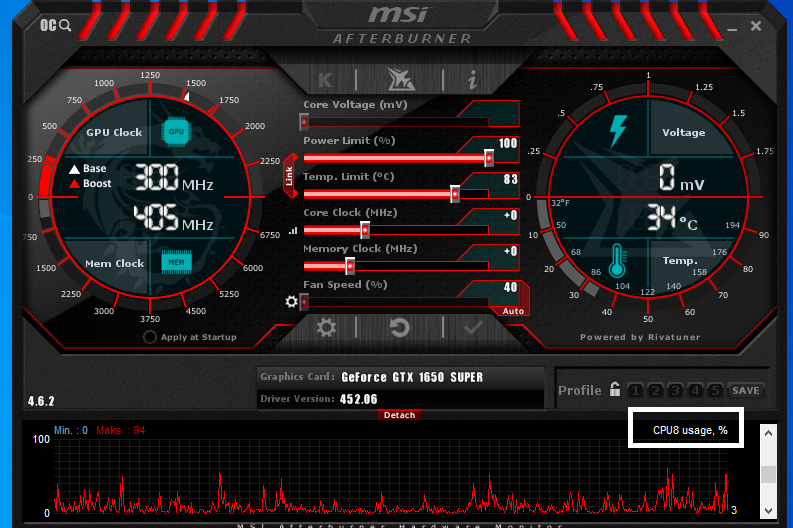The height and width of the screenshot is (528, 793).
Task: Click the Memory Clock offset +0 field
Action: [510, 251]
